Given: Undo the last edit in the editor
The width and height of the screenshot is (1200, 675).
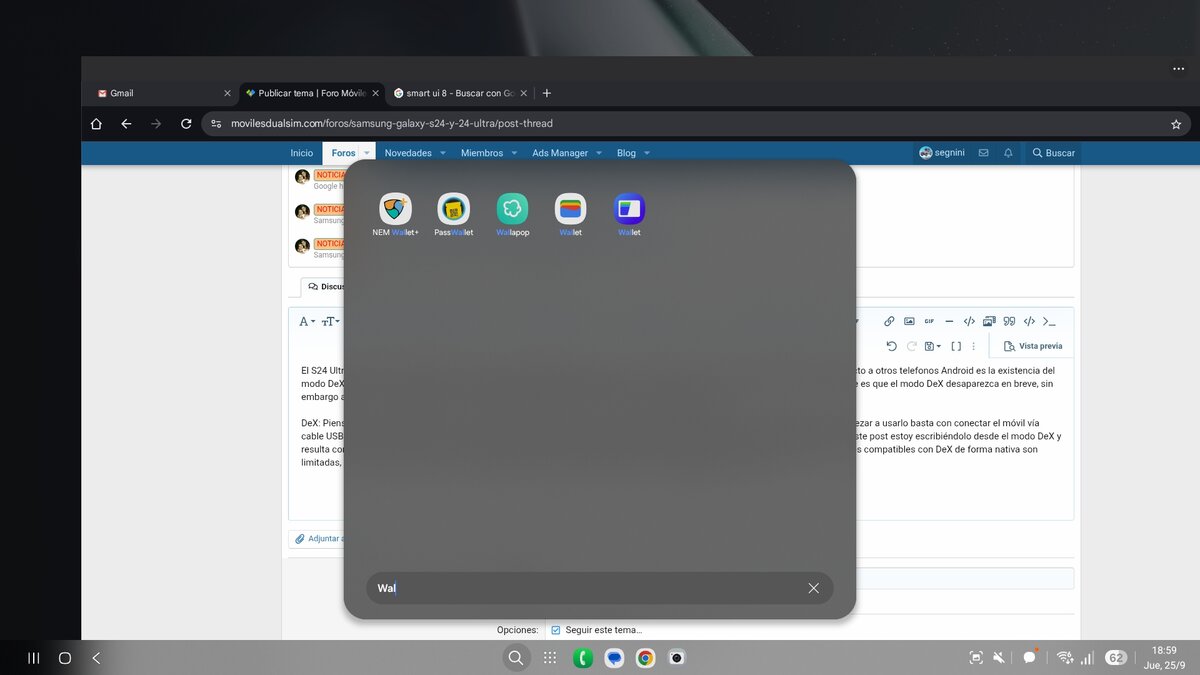Looking at the screenshot, I should tap(891, 346).
